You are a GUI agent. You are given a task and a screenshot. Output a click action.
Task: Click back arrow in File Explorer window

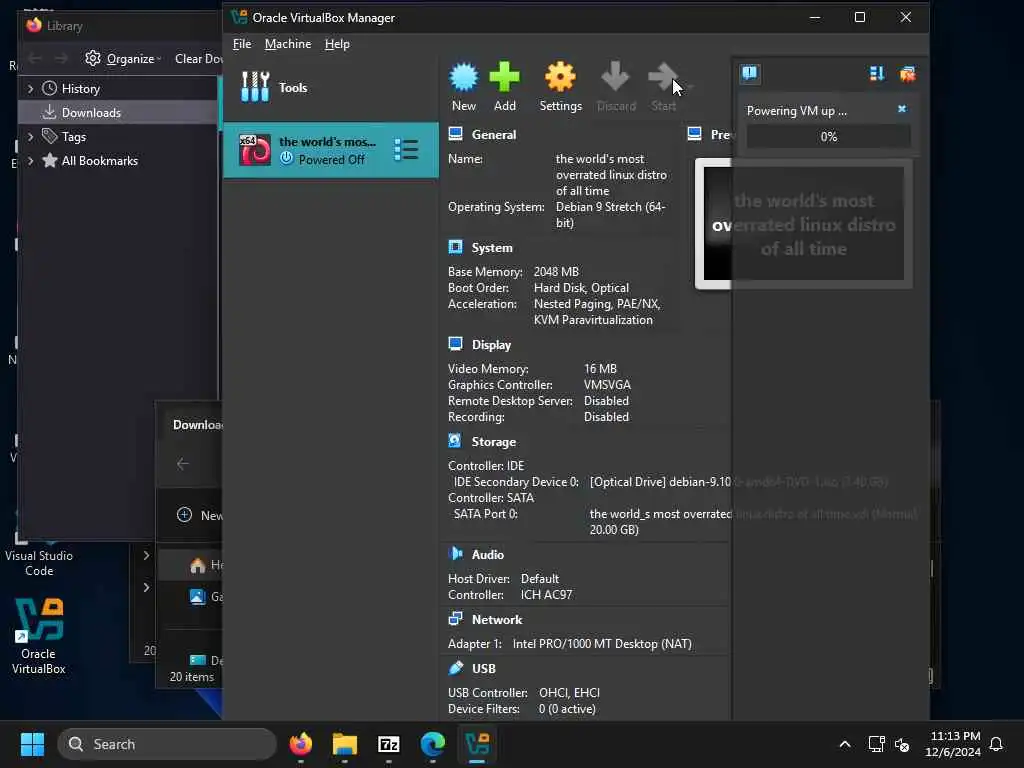pyautogui.click(x=183, y=464)
